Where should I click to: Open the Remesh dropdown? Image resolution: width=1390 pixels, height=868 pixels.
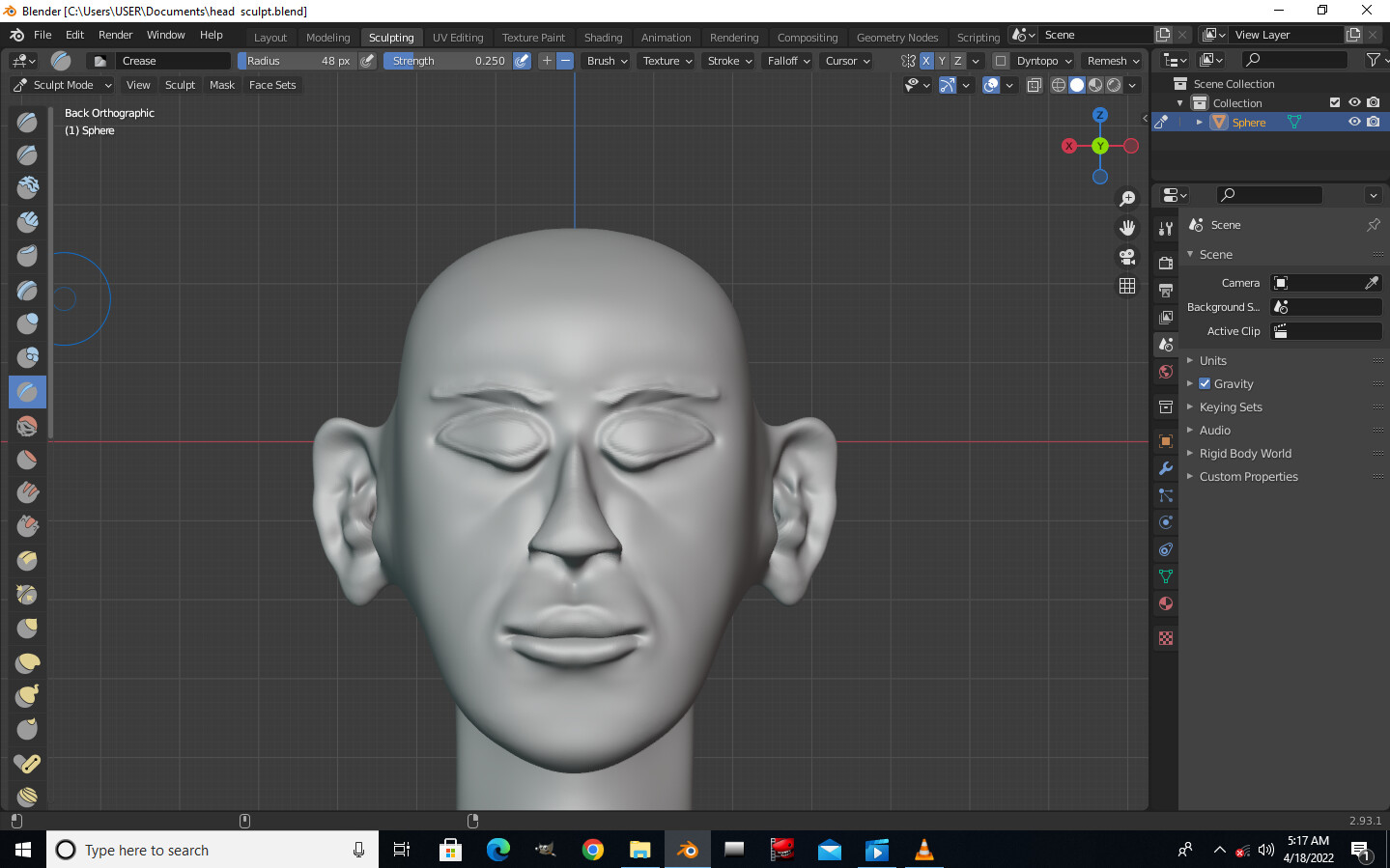coord(1112,60)
